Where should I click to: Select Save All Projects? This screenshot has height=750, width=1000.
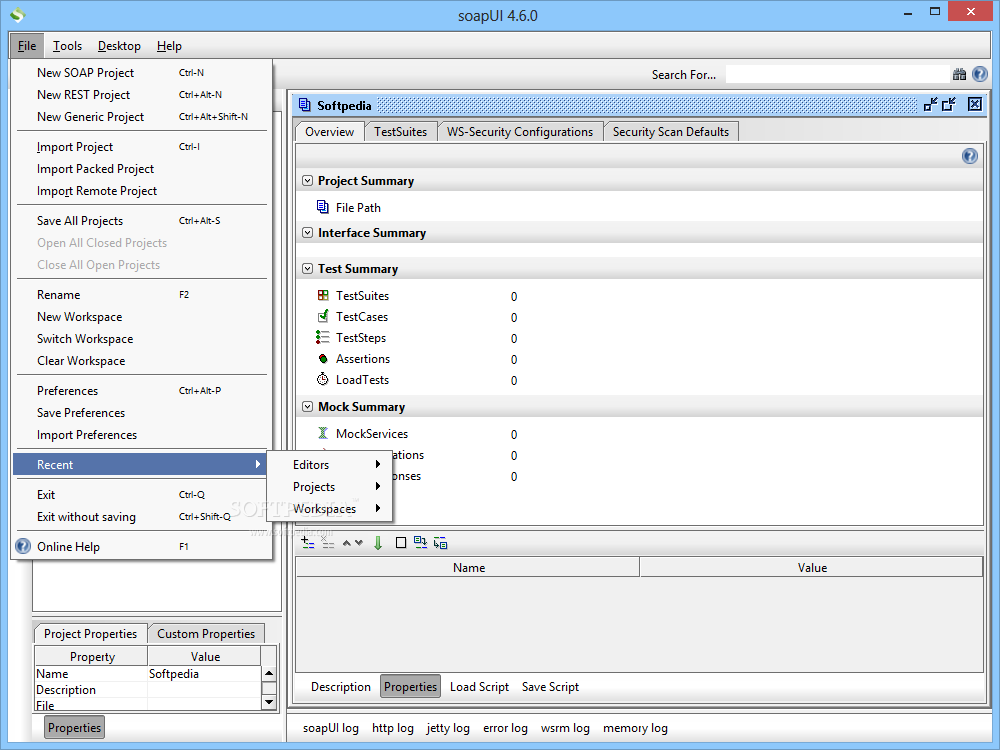point(142,221)
